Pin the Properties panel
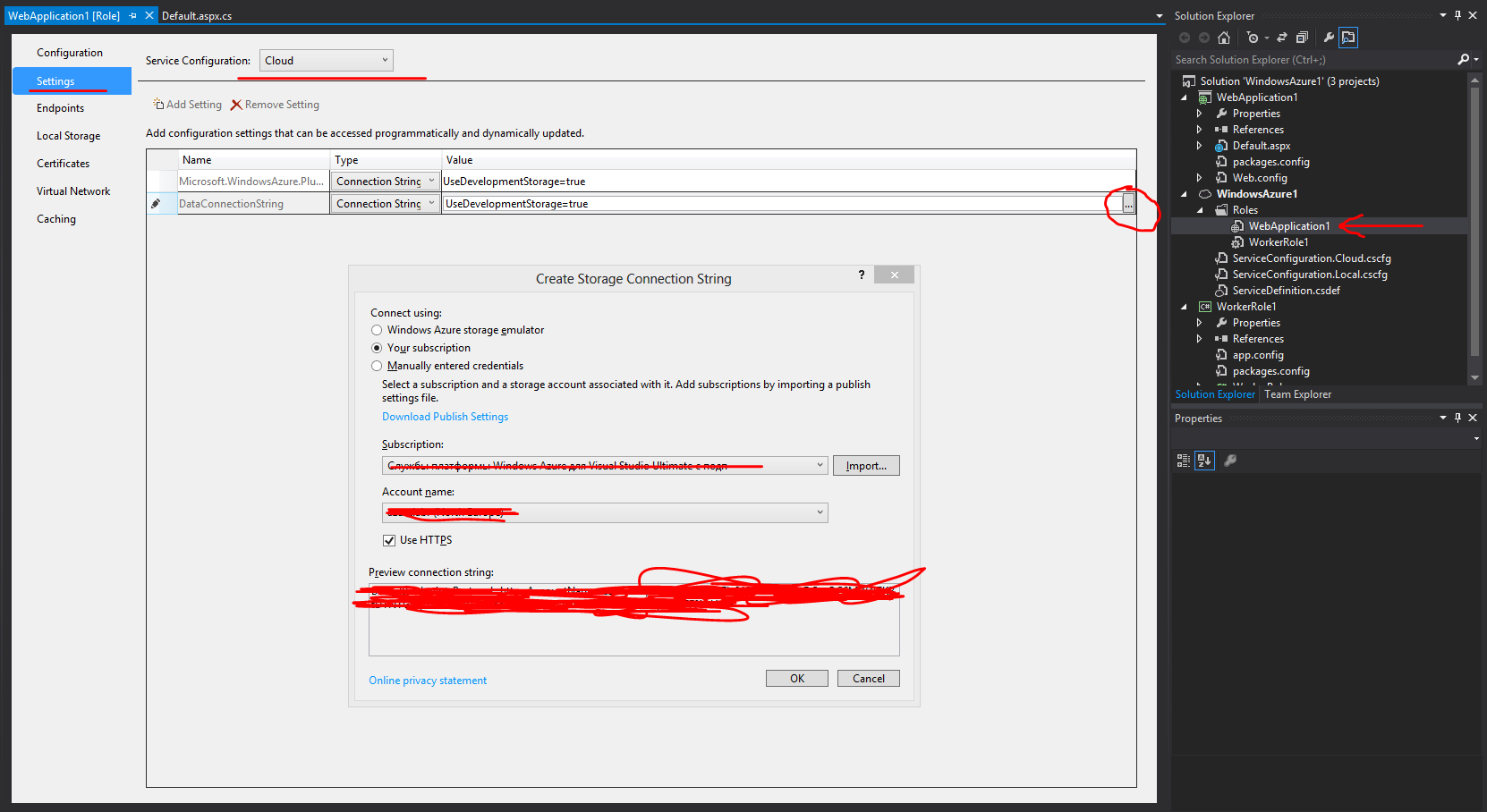The height and width of the screenshot is (812, 1487). tap(1457, 418)
